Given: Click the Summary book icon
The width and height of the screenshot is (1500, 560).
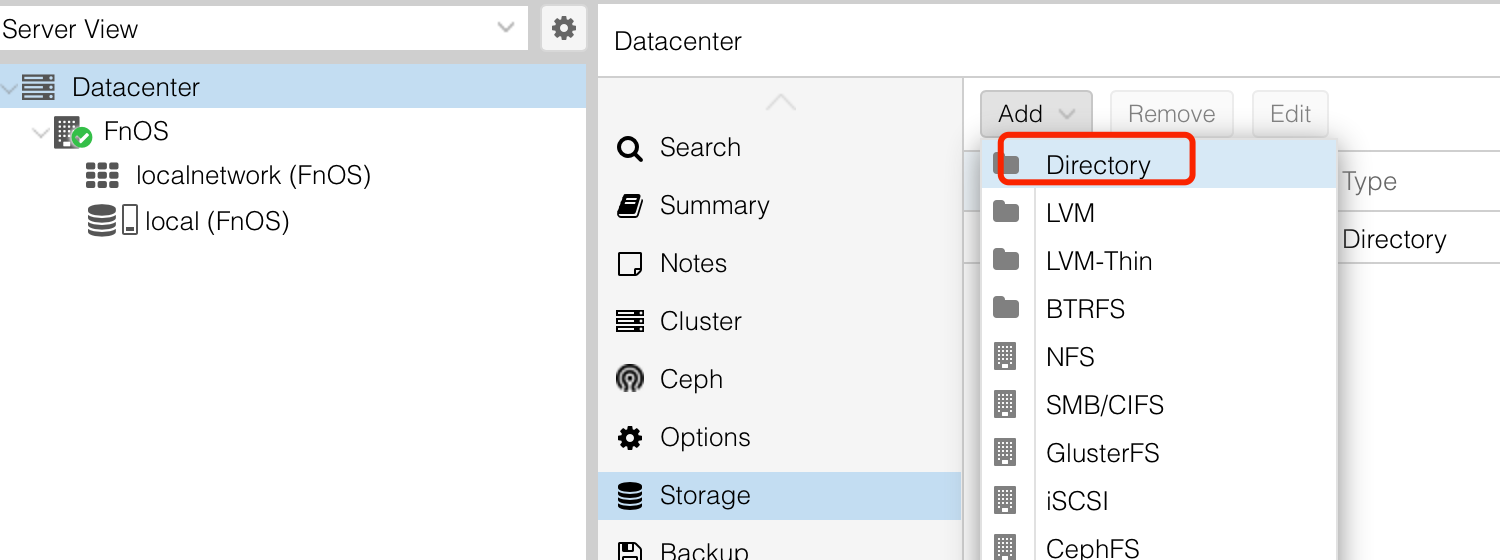Looking at the screenshot, I should click(x=629, y=206).
